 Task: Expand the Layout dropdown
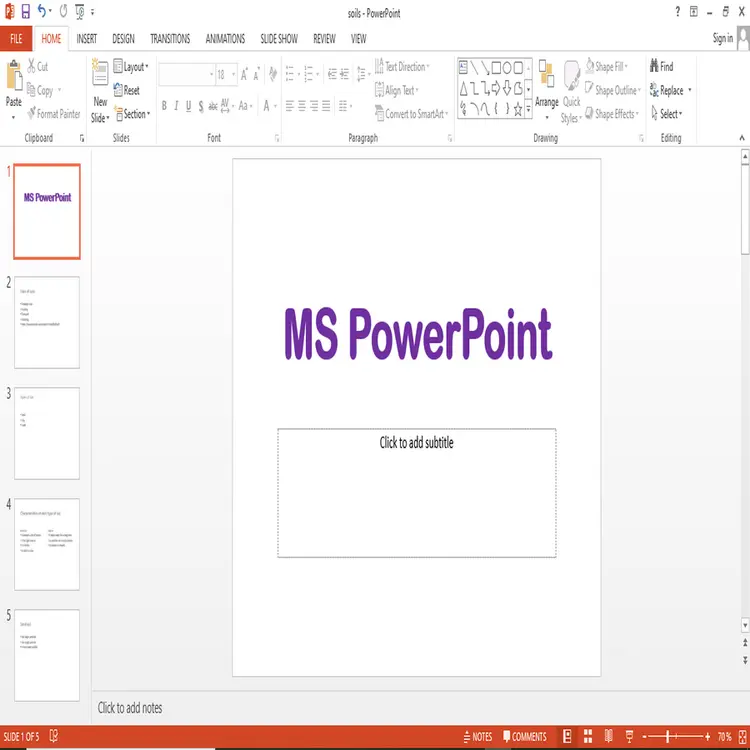point(134,67)
